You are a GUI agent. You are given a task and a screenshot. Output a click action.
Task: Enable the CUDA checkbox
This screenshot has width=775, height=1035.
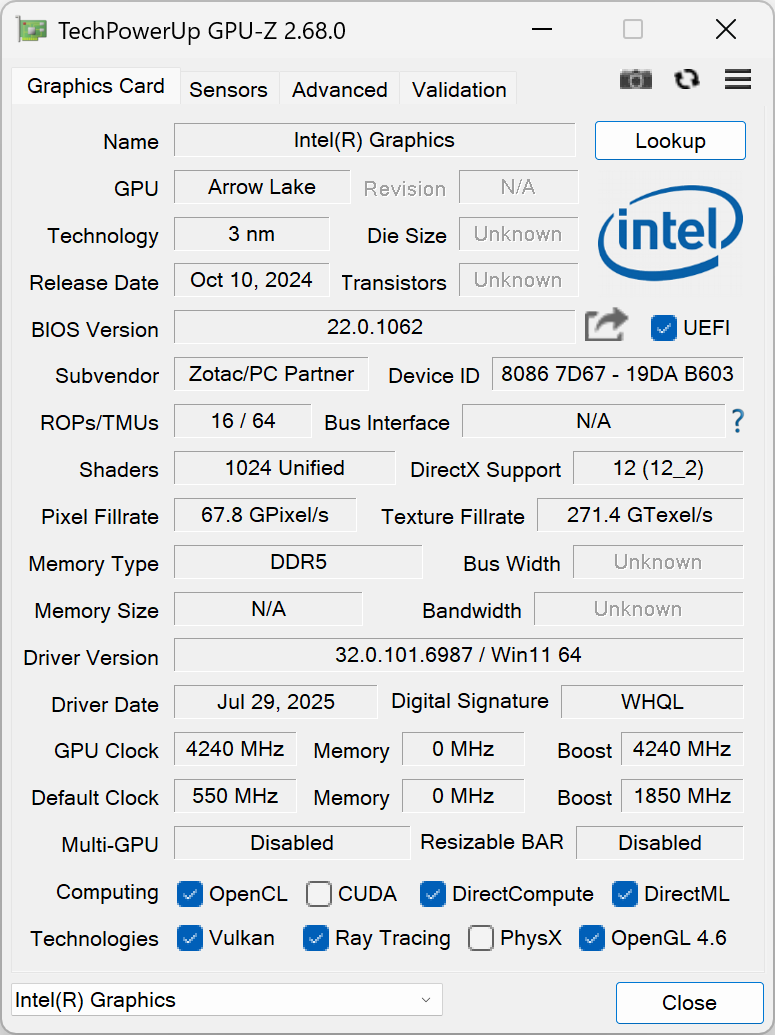click(318, 894)
